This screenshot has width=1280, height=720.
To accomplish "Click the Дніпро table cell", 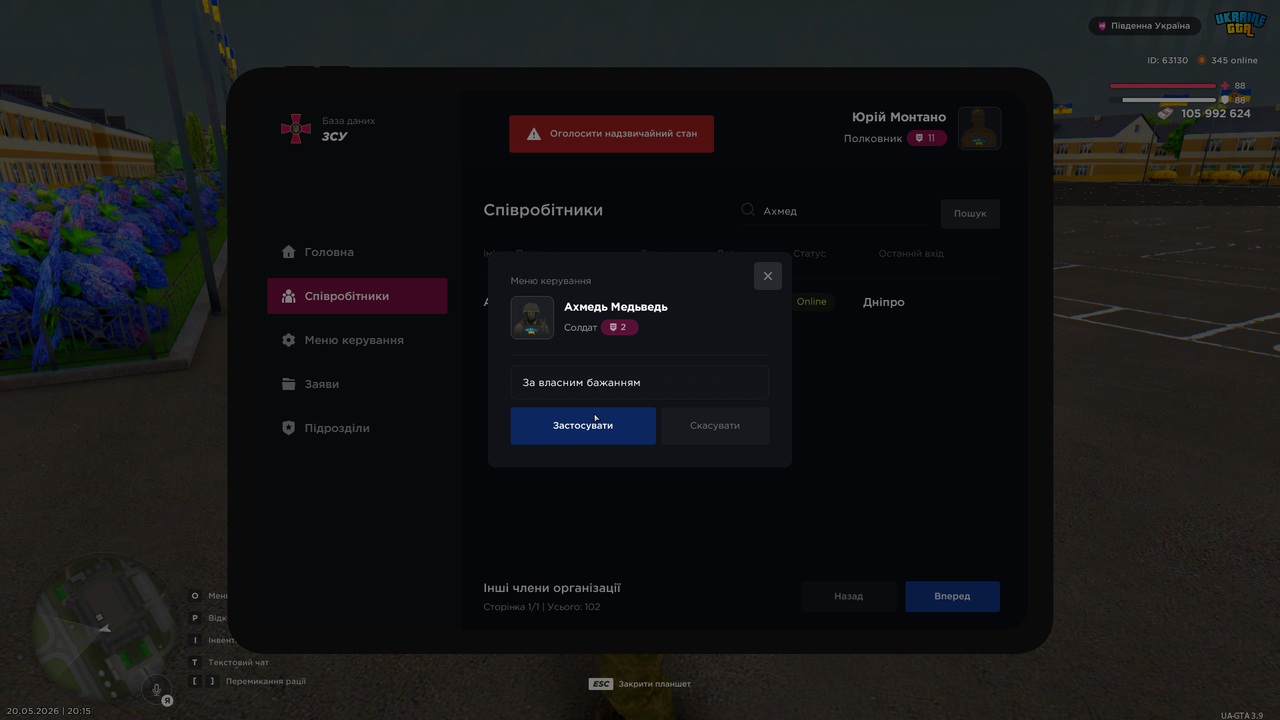I will (x=884, y=302).
